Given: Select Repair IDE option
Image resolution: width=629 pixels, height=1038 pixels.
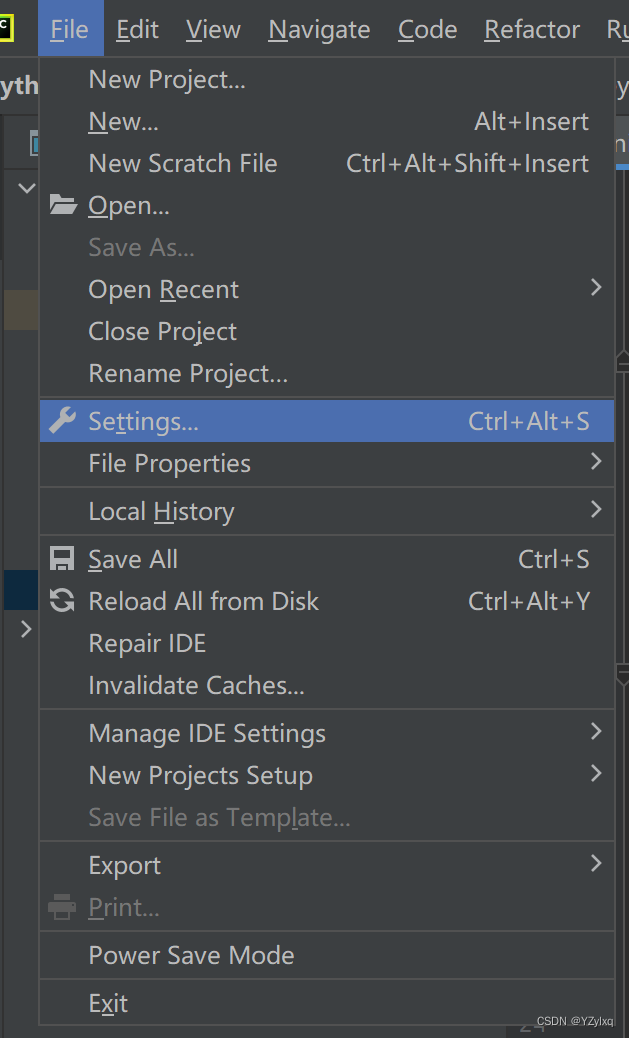Looking at the screenshot, I should [147, 643].
